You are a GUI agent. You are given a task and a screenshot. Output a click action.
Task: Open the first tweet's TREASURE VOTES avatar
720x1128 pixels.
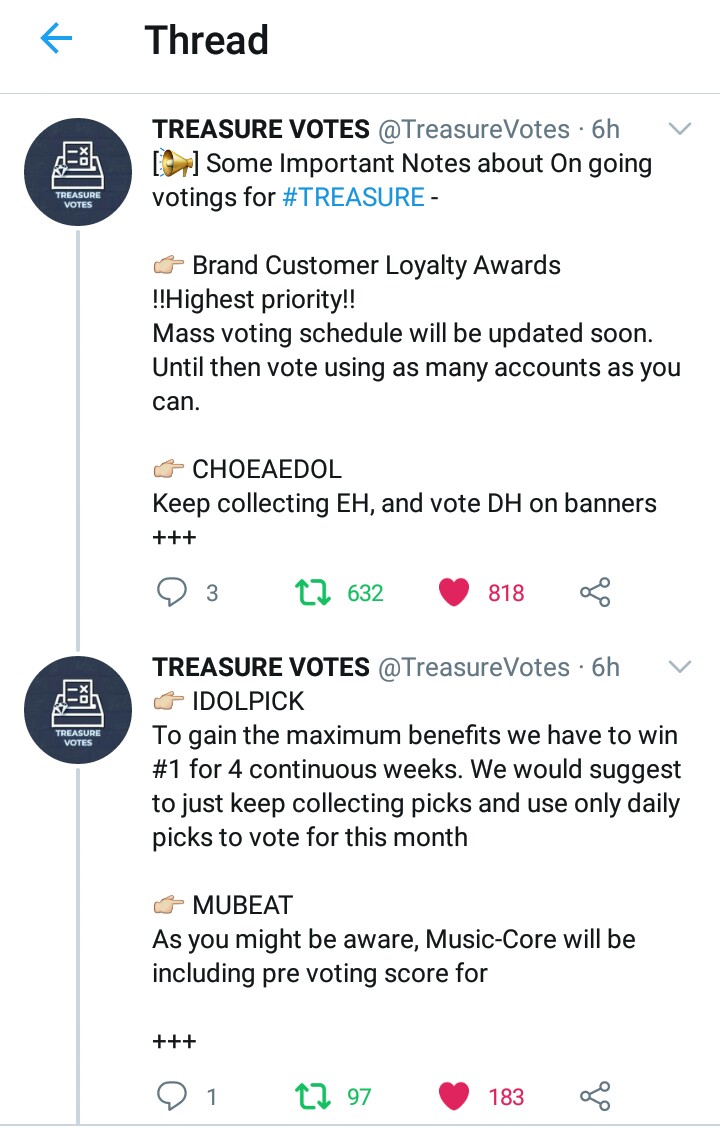[78, 170]
